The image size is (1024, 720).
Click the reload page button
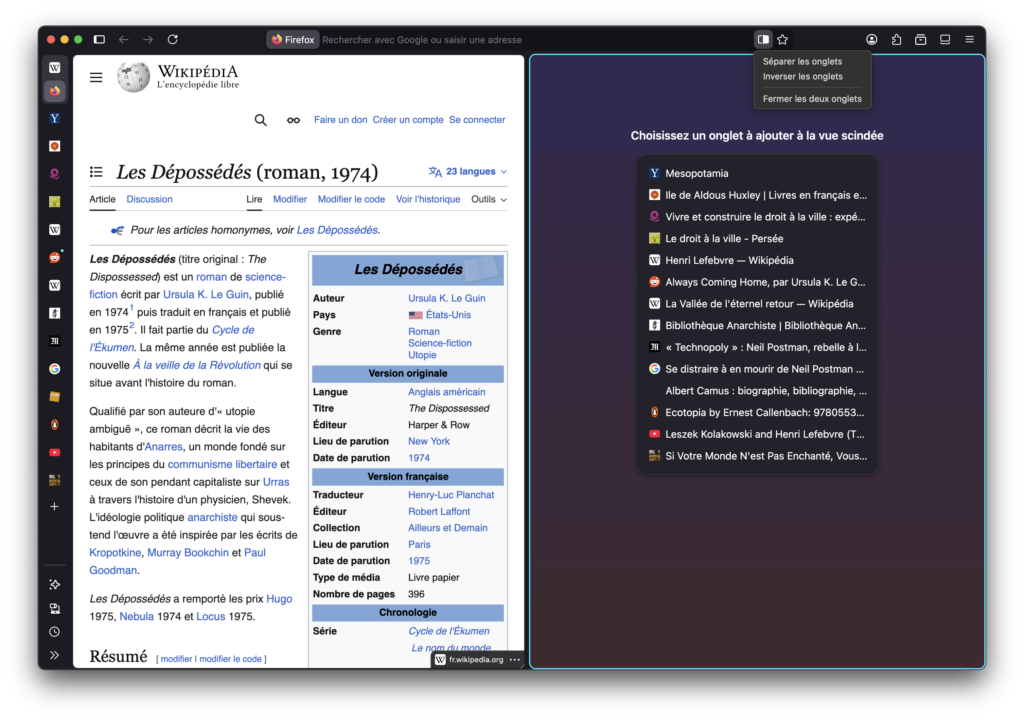172,40
